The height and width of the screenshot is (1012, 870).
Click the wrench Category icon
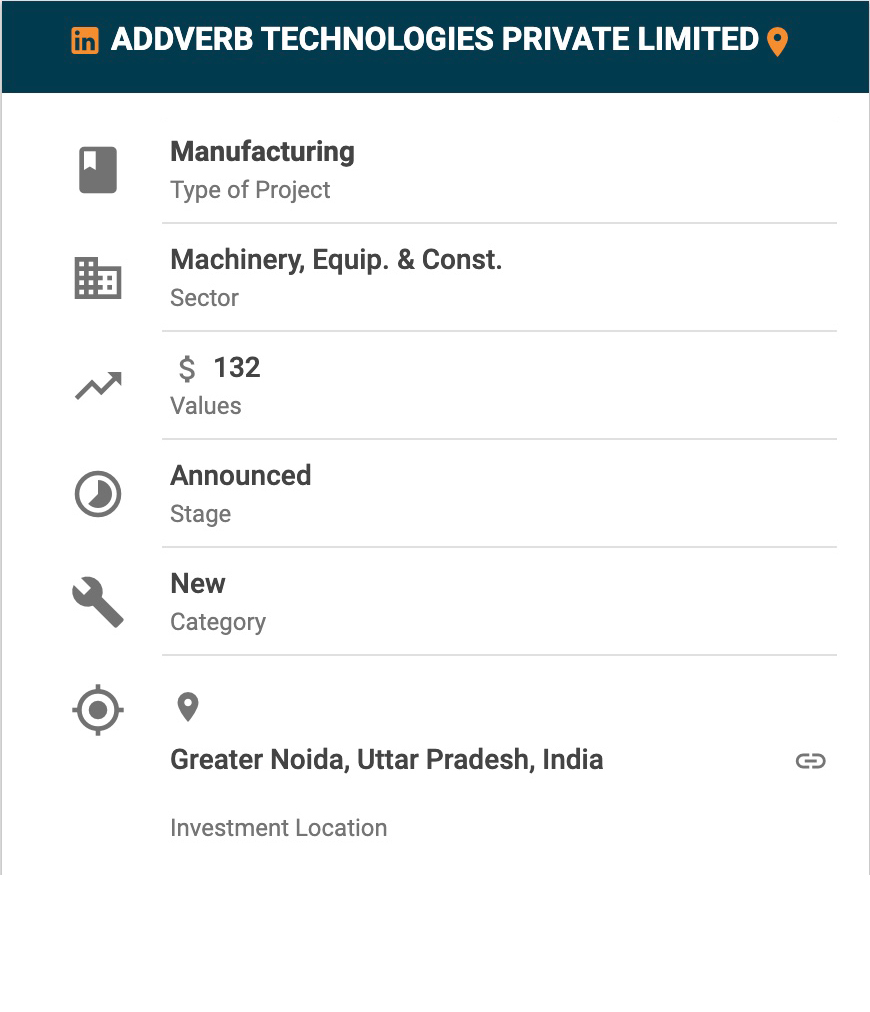98,602
